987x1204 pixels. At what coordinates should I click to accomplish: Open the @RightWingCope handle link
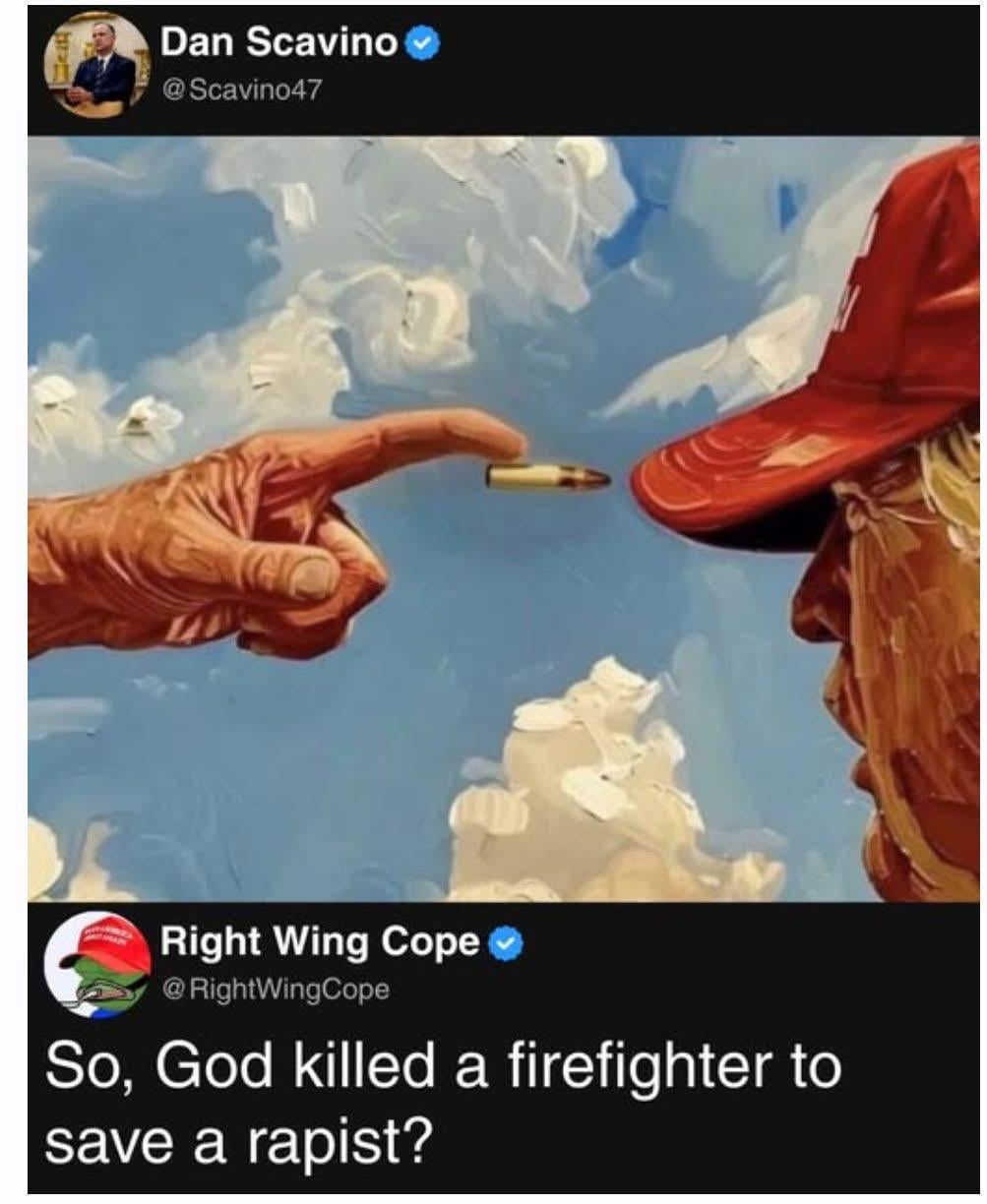275,989
